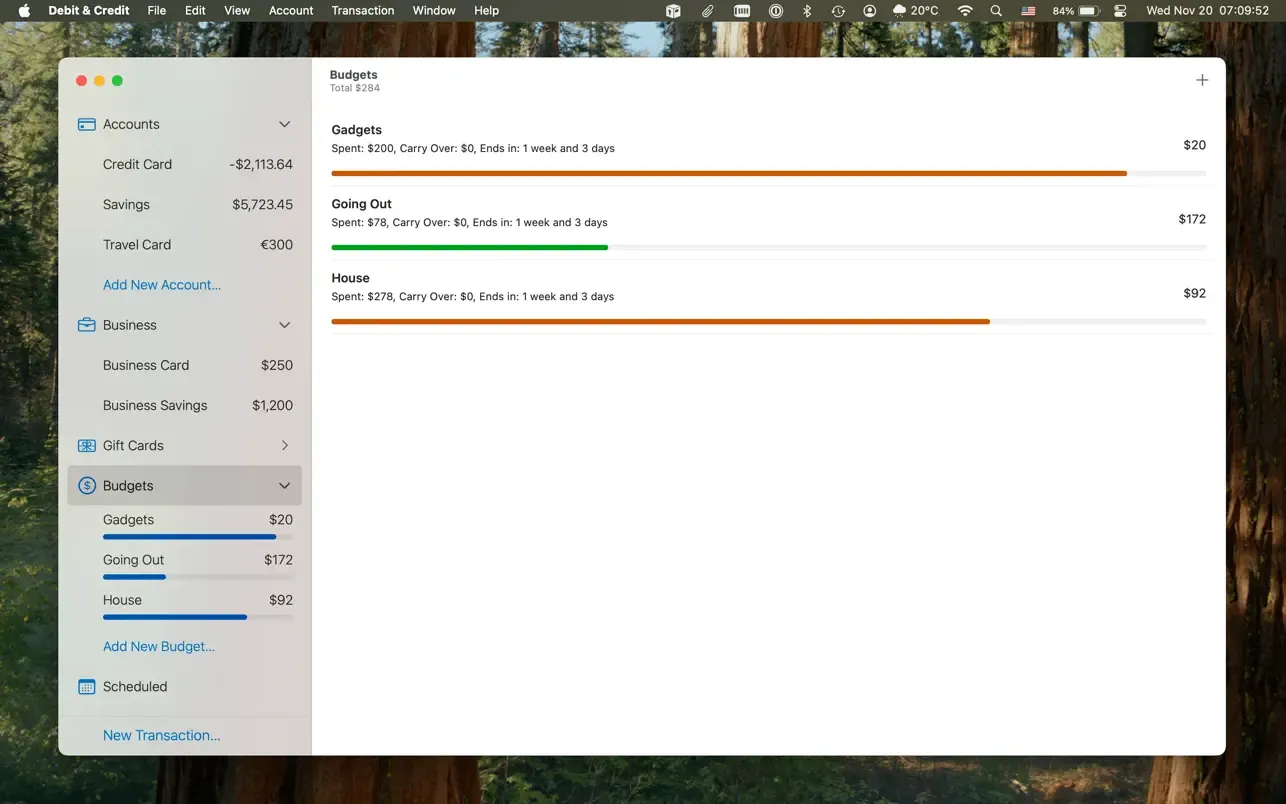This screenshot has height=804, width=1286.
Task: Open the Transaction menu
Action: tap(363, 11)
